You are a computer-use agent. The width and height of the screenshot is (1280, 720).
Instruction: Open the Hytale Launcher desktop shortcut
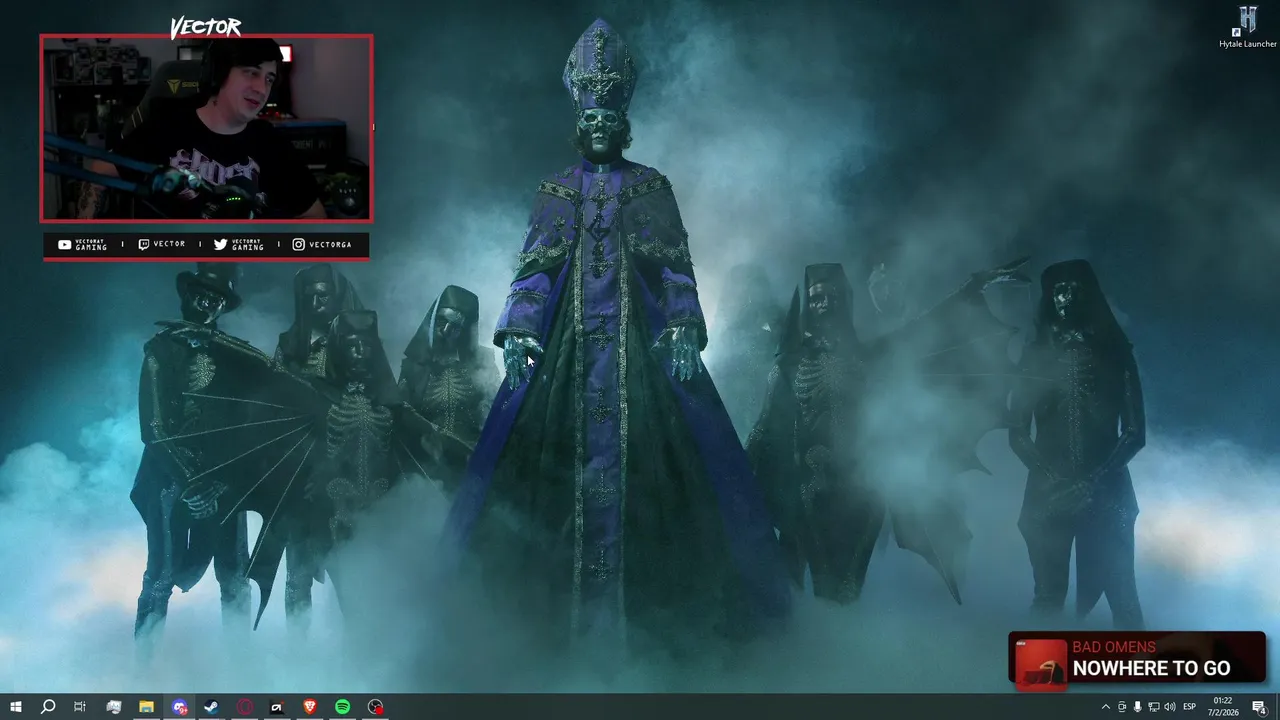pos(1247,27)
